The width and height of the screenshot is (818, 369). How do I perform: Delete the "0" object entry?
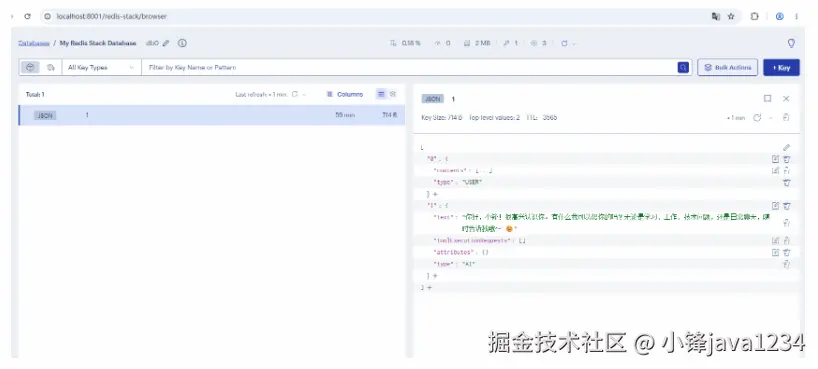tap(787, 159)
